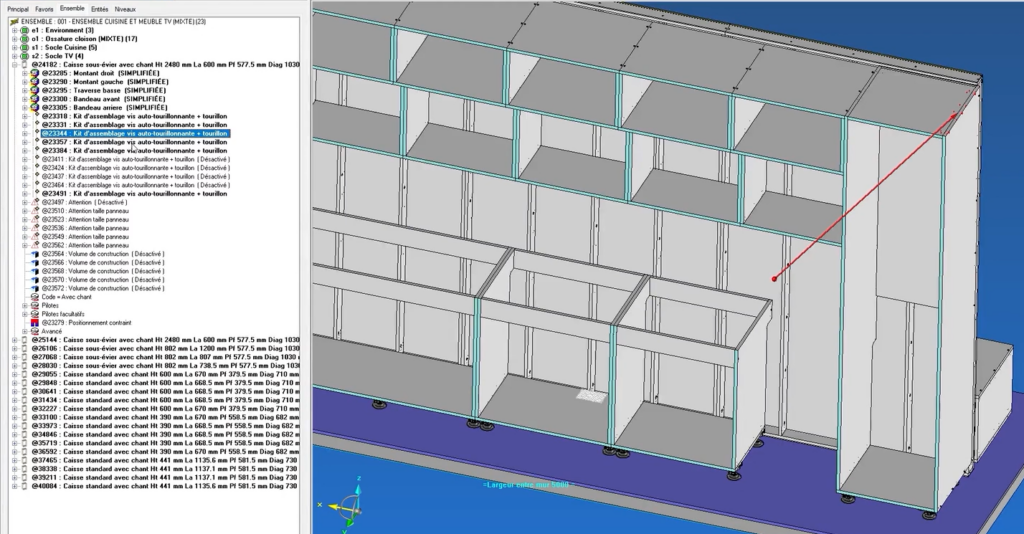Click the warning icon of @23510 Attention taille panneau
Viewport: 1024px width, 534px height.
point(36,211)
